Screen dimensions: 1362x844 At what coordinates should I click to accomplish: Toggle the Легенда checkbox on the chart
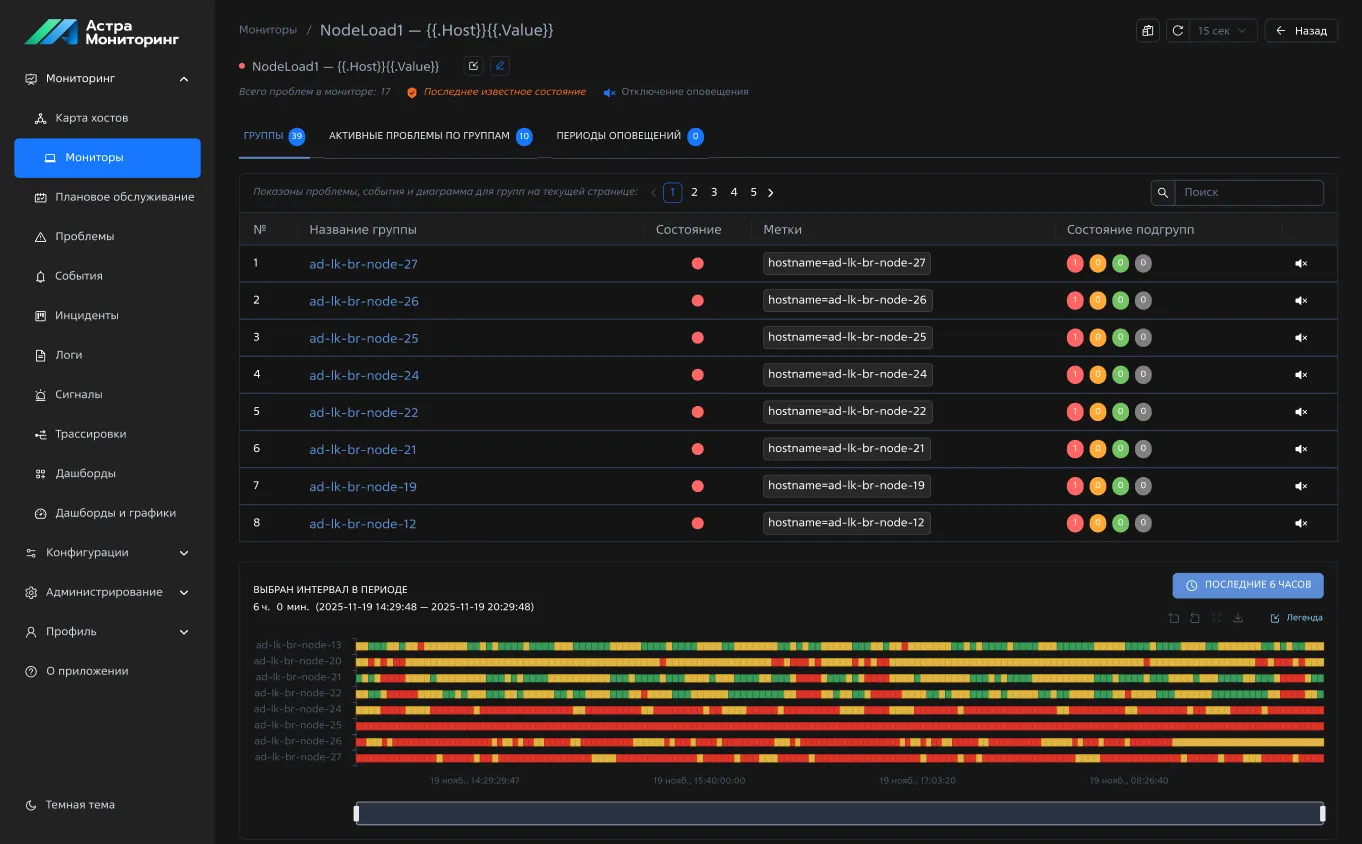(x=1275, y=618)
